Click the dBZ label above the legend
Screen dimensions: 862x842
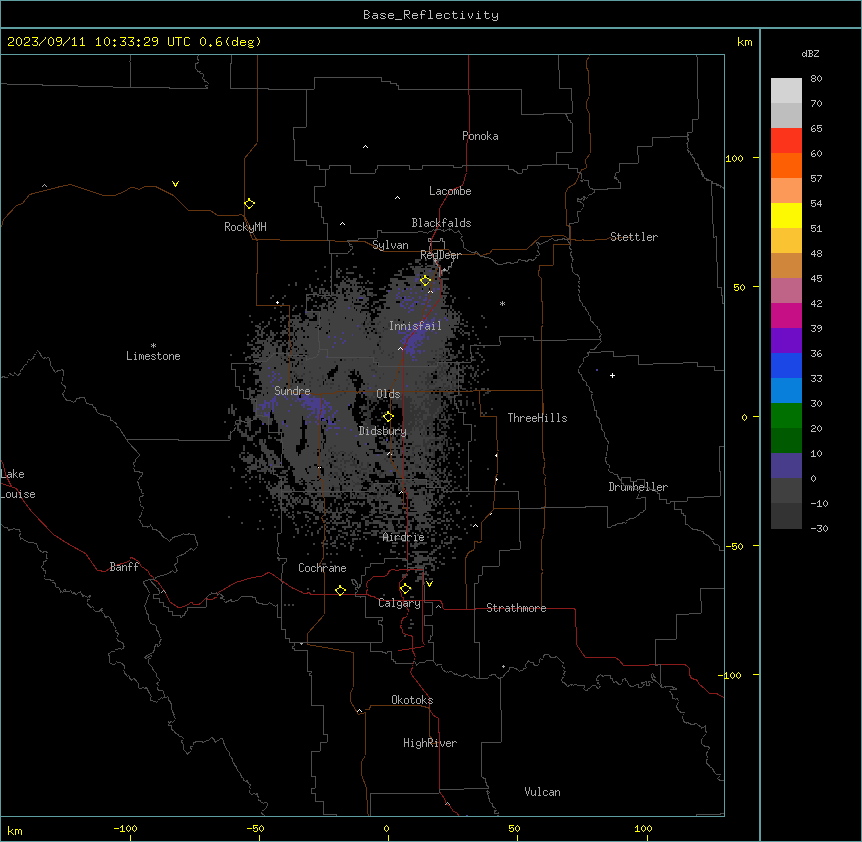click(x=810, y=53)
